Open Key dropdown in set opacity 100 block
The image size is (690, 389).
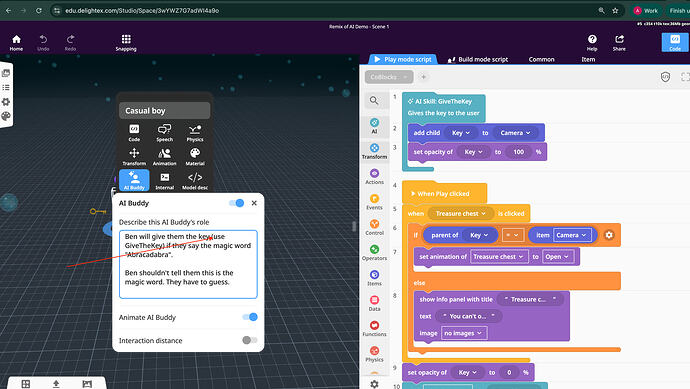[473, 152]
